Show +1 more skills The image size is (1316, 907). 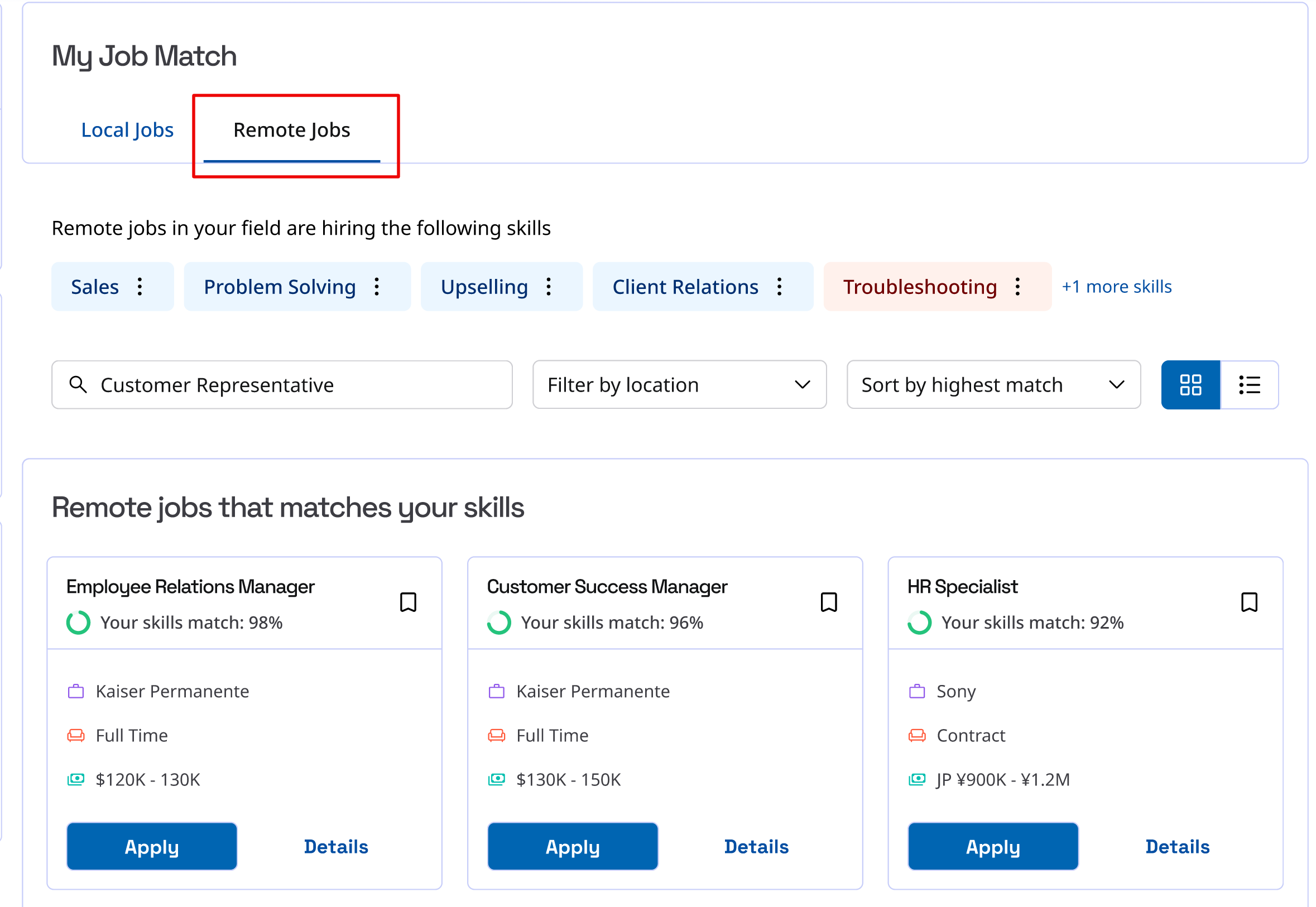(x=1116, y=286)
